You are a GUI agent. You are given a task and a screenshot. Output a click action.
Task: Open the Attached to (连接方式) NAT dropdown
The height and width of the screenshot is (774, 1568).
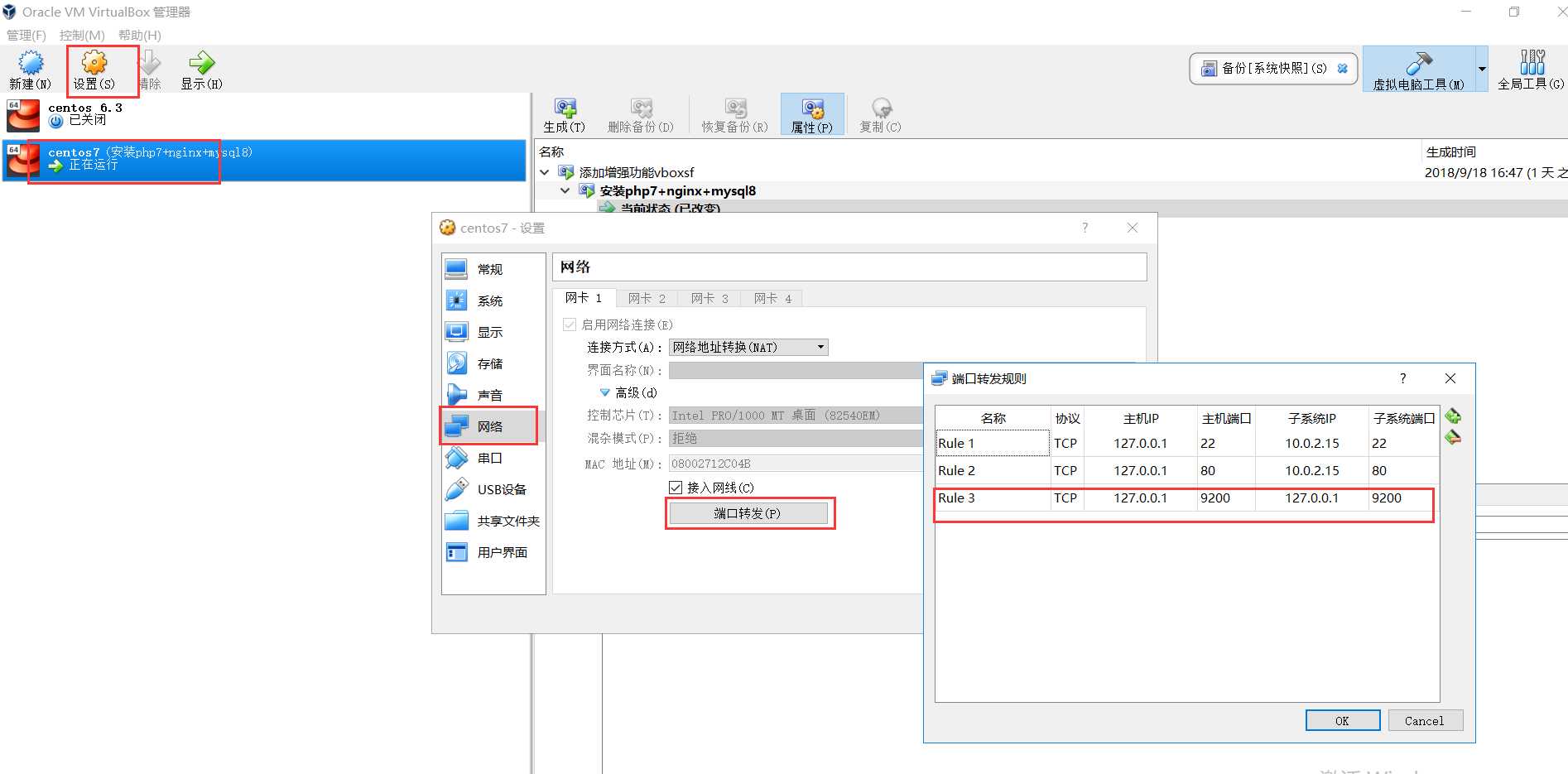pos(748,347)
